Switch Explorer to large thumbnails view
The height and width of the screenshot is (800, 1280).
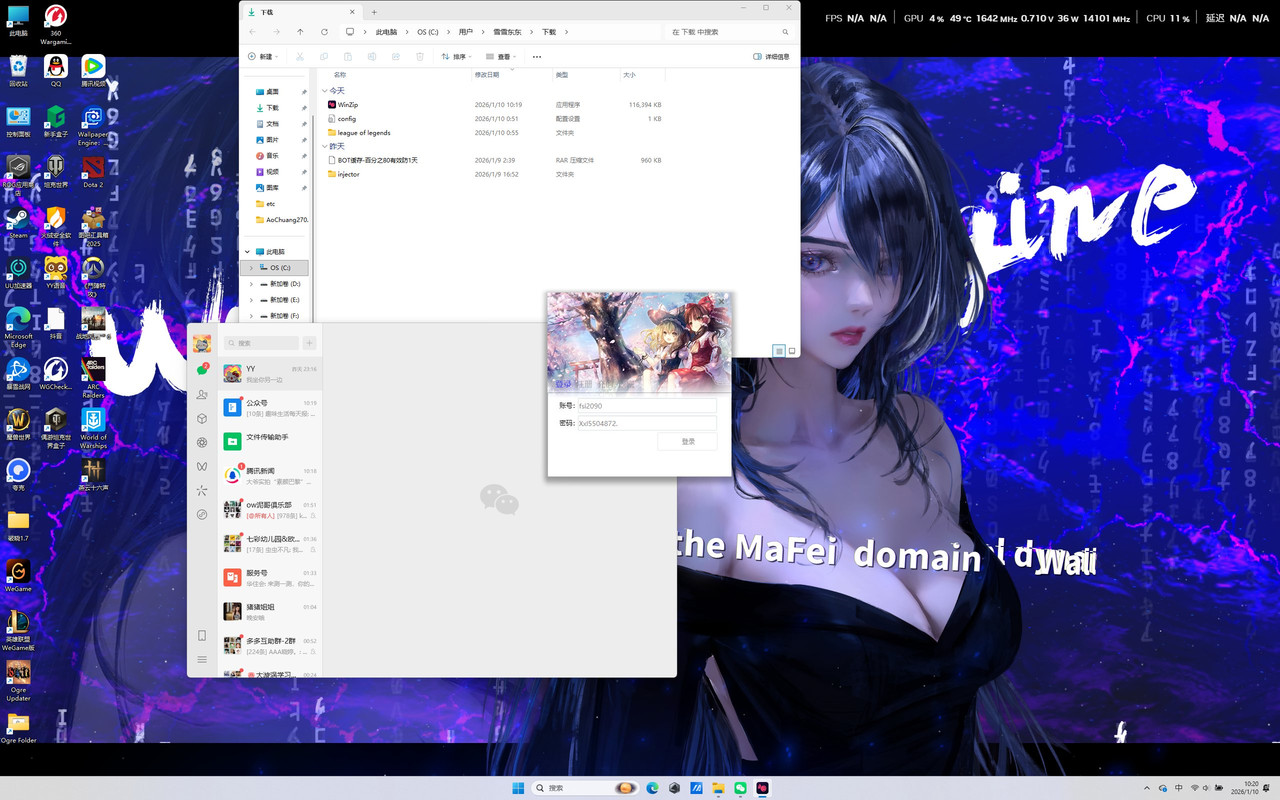[792, 351]
